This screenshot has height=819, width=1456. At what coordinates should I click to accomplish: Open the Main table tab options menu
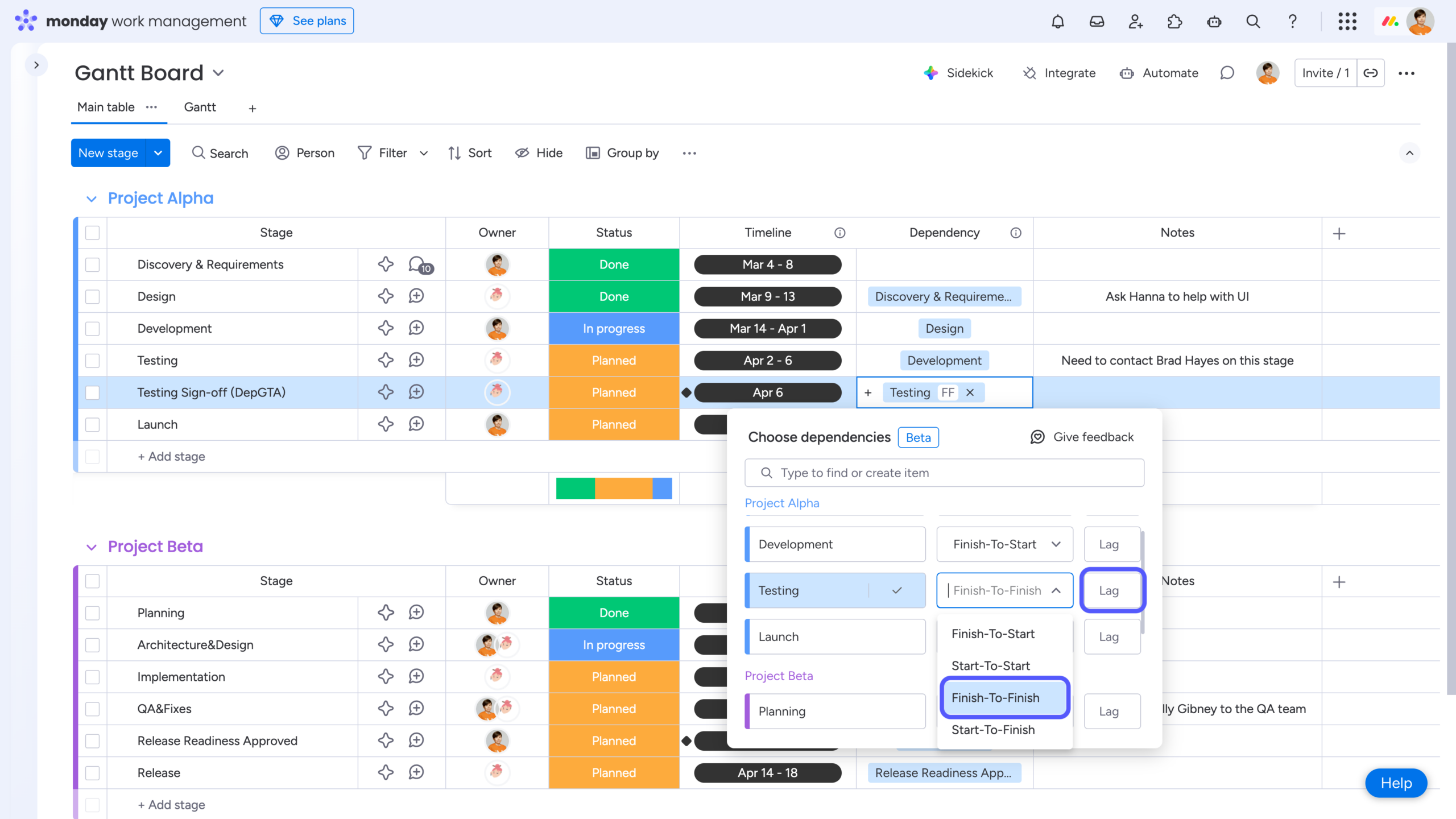pos(151,107)
